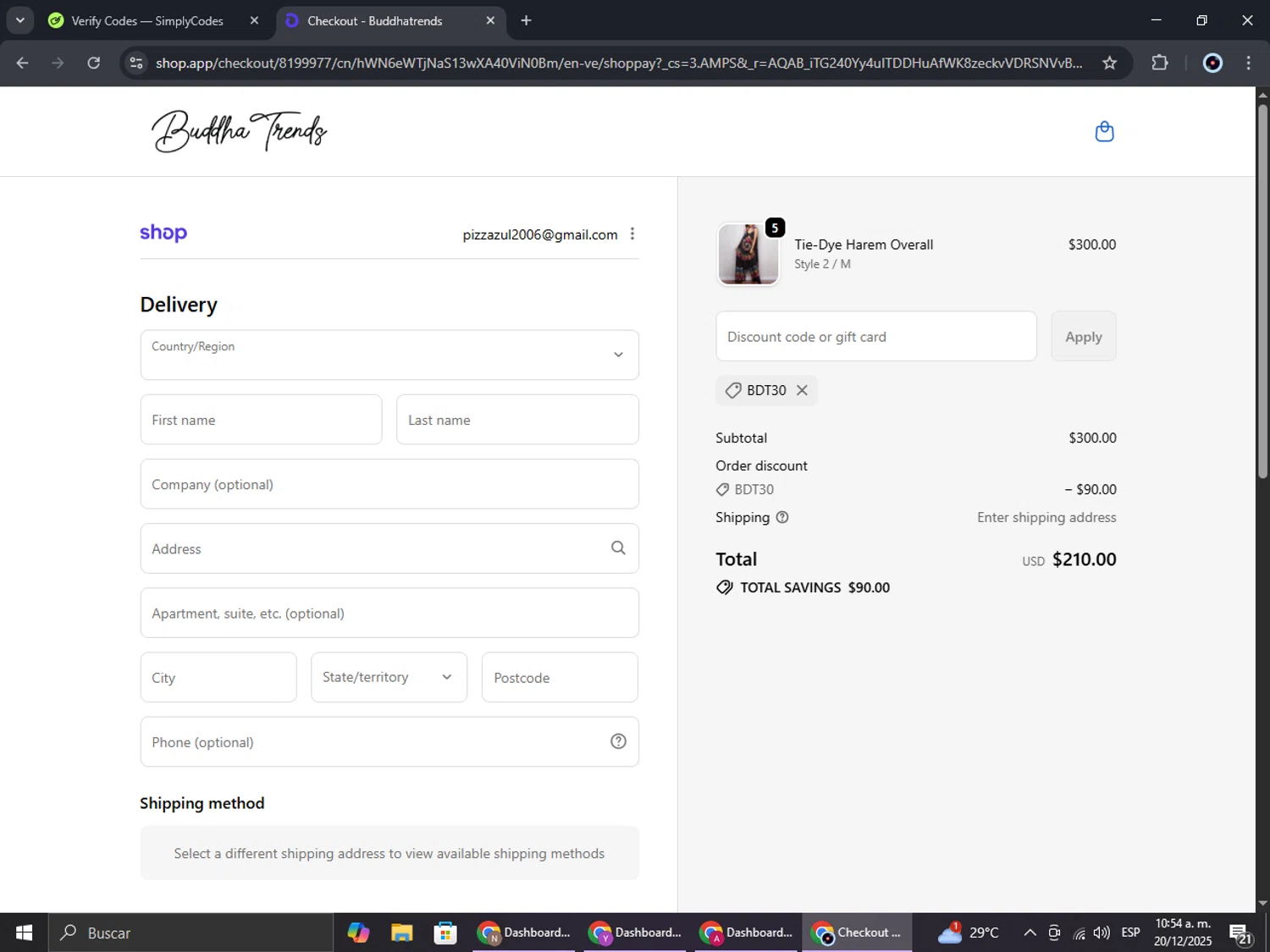Open Chrome three-dot menu
The image size is (1270, 952).
click(1248, 63)
